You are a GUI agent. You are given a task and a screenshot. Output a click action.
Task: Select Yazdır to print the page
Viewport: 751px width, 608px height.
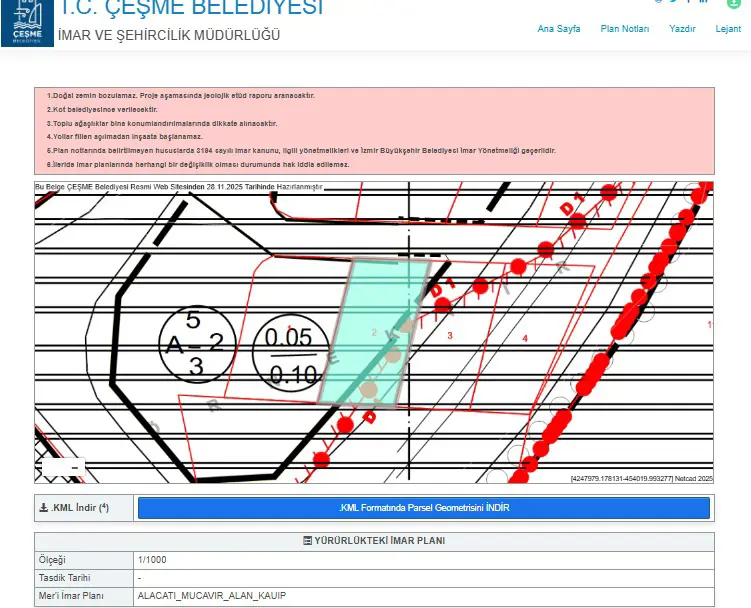[x=682, y=29]
